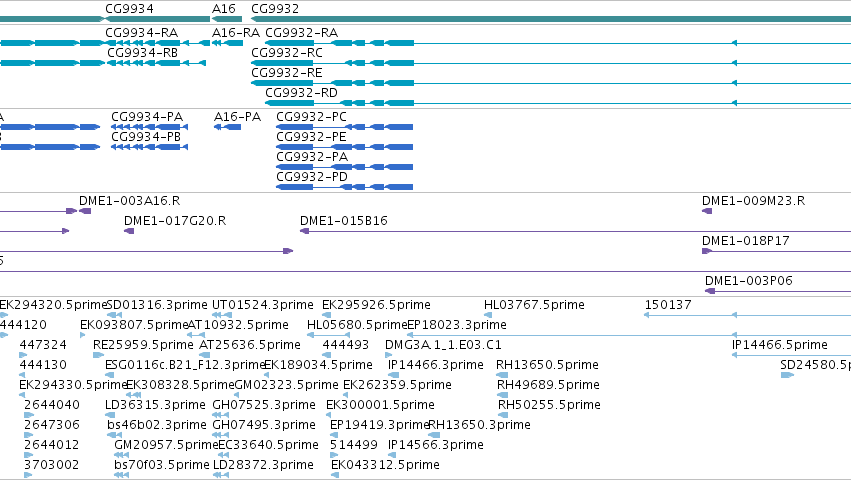
Task: Select the RH49689.5prime EST label
Action: point(548,386)
